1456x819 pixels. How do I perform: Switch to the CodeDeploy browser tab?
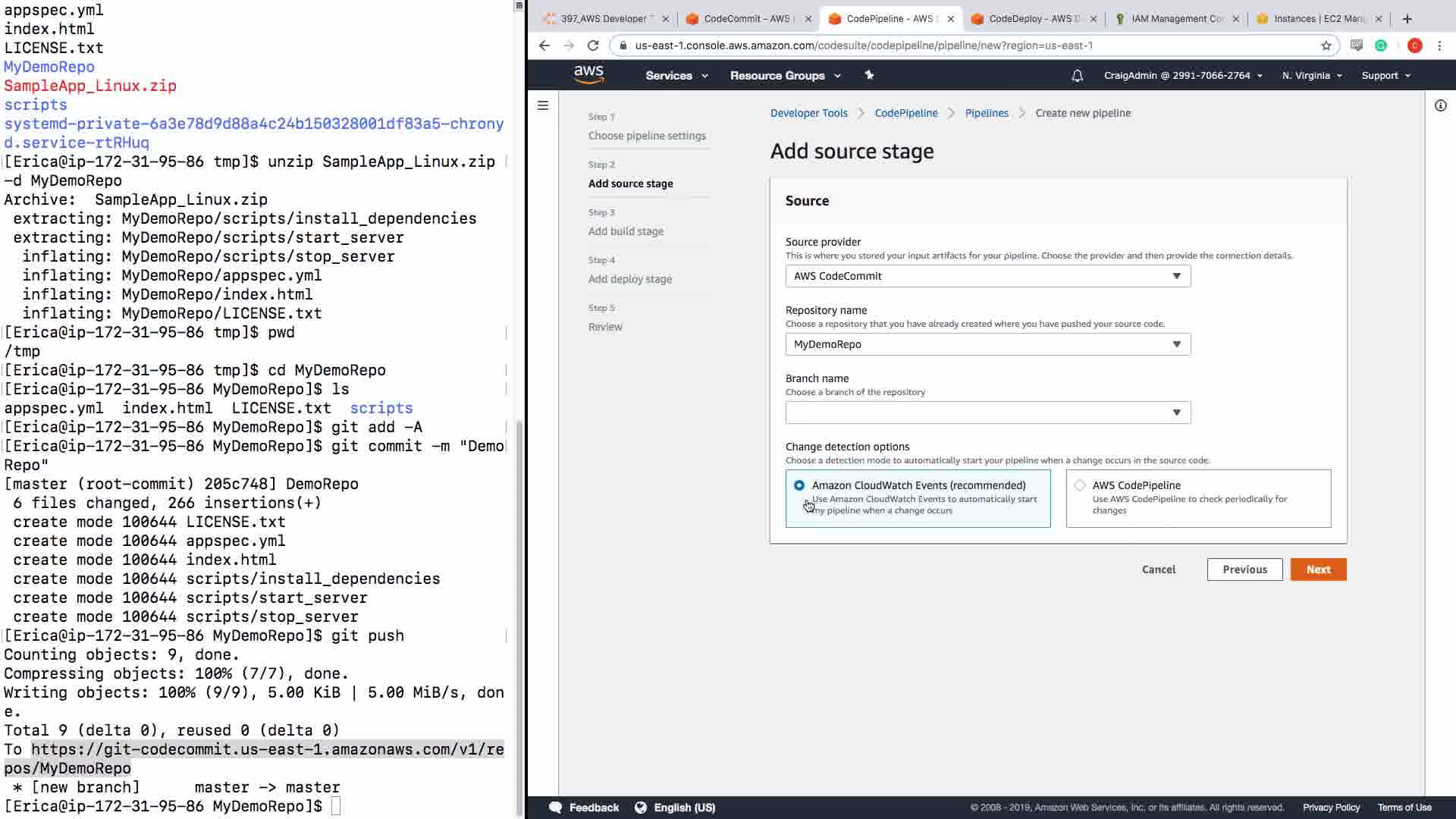(1031, 19)
